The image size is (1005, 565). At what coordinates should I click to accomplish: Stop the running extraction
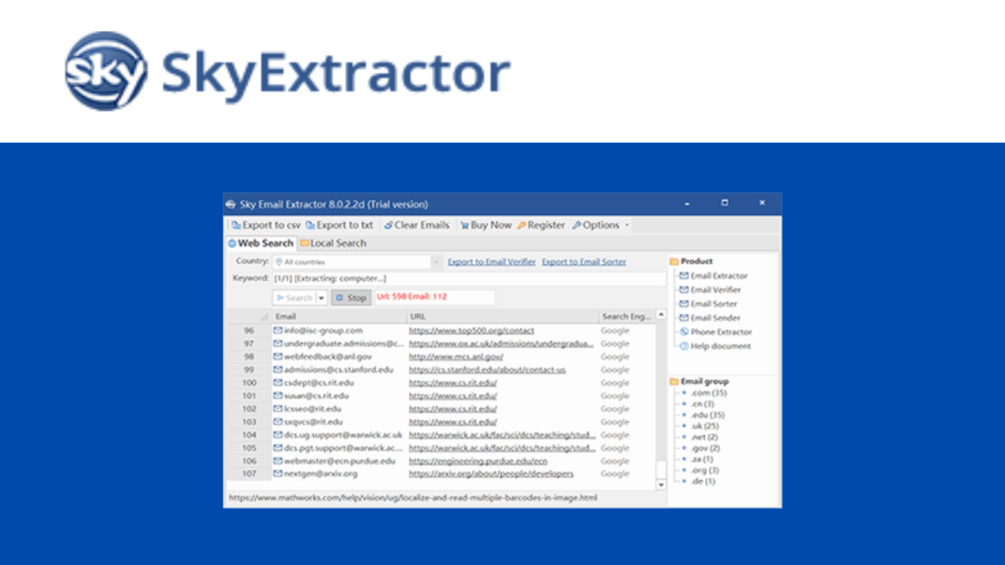351,297
